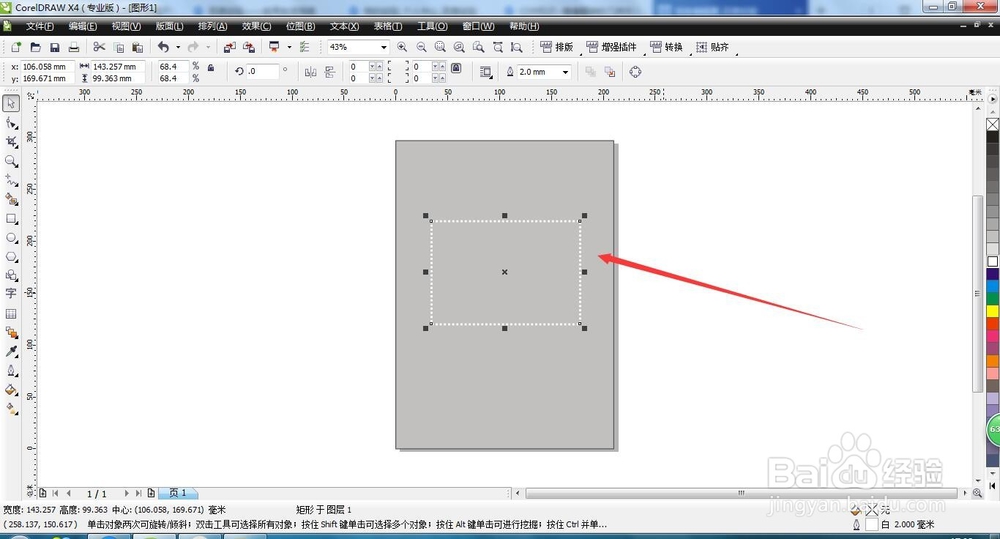Viewport: 1000px width, 539px height.
Task: Click the 帮助(H) menu
Action: 524,26
